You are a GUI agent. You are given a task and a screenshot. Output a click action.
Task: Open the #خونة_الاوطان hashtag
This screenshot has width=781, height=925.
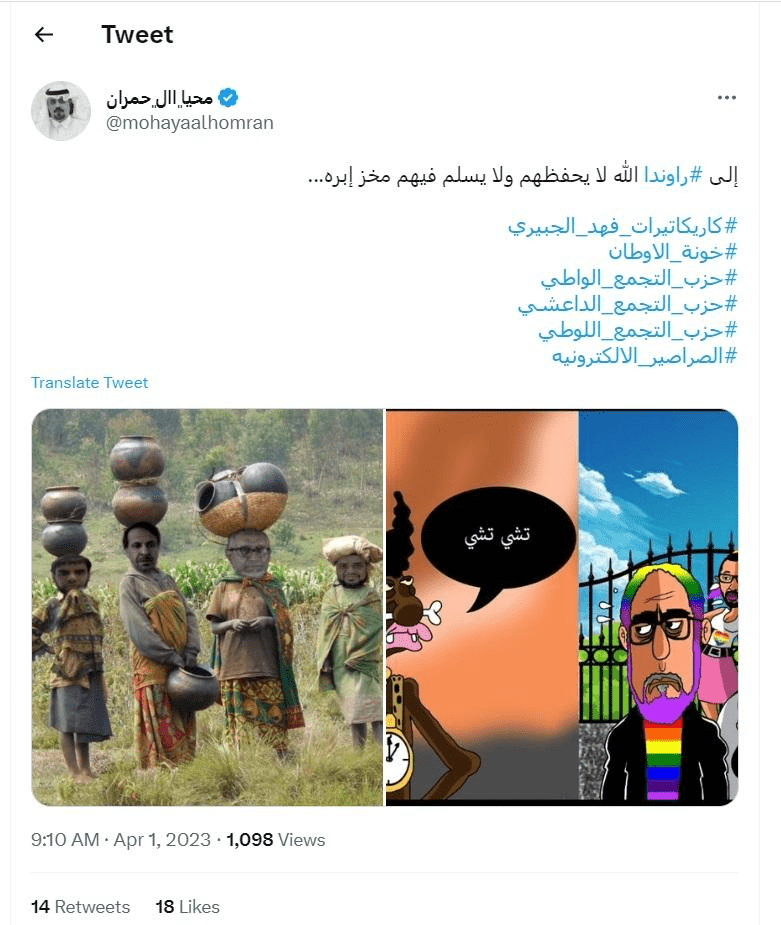click(x=673, y=252)
